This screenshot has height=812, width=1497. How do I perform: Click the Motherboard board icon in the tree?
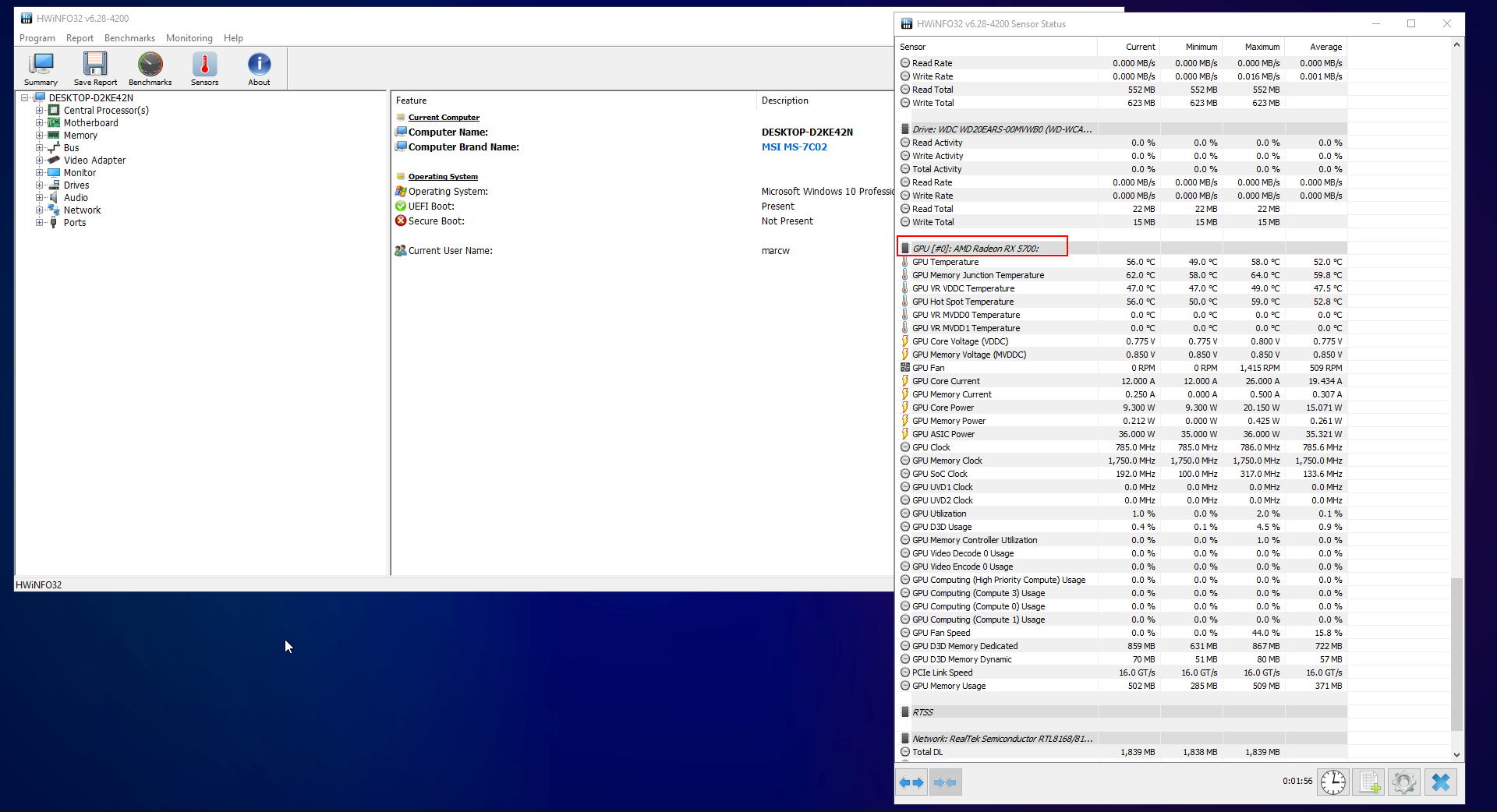coord(54,123)
